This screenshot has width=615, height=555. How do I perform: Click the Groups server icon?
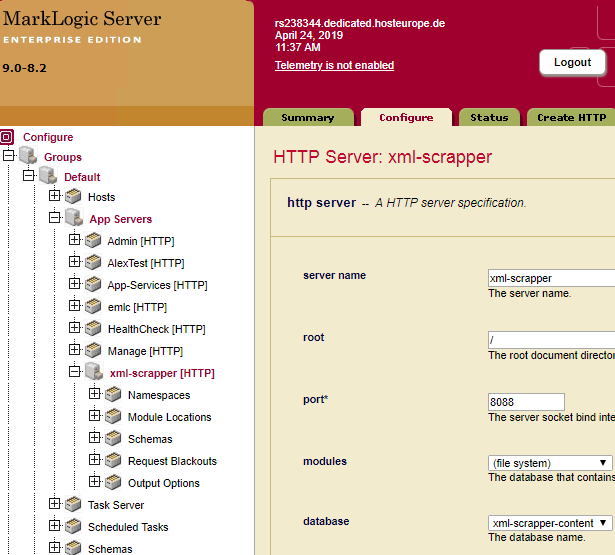[x=28, y=155]
